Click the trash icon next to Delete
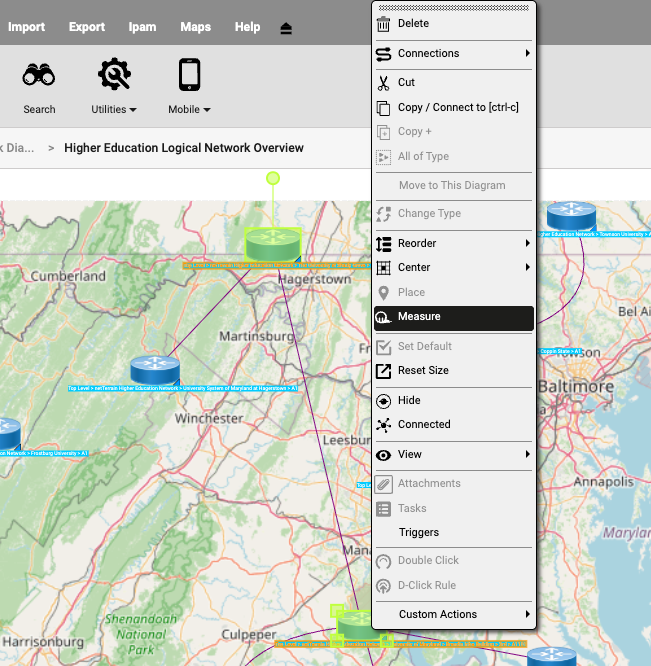This screenshot has width=651, height=666. click(383, 24)
